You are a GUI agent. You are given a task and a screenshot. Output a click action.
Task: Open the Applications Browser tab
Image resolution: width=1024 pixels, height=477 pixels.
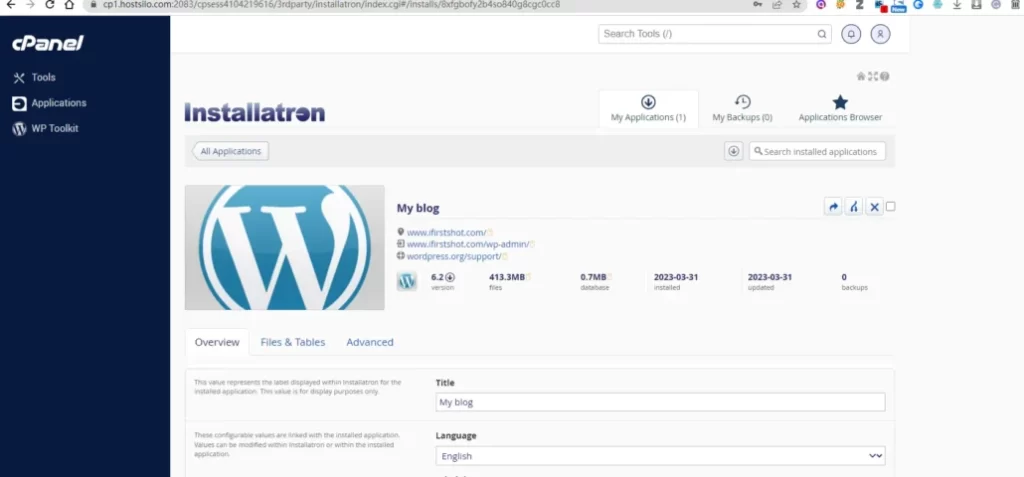[840, 108]
